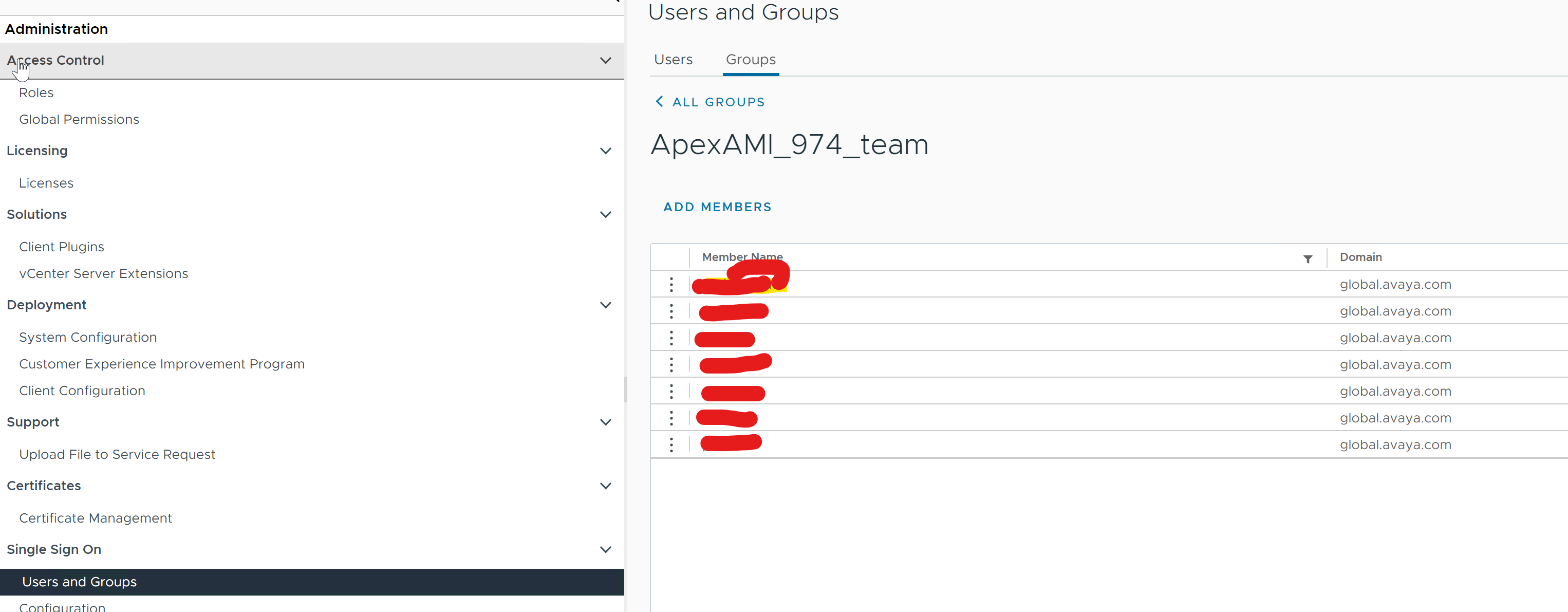The image size is (1568, 612).
Task: Open actions menu for last member row
Action: (671, 444)
